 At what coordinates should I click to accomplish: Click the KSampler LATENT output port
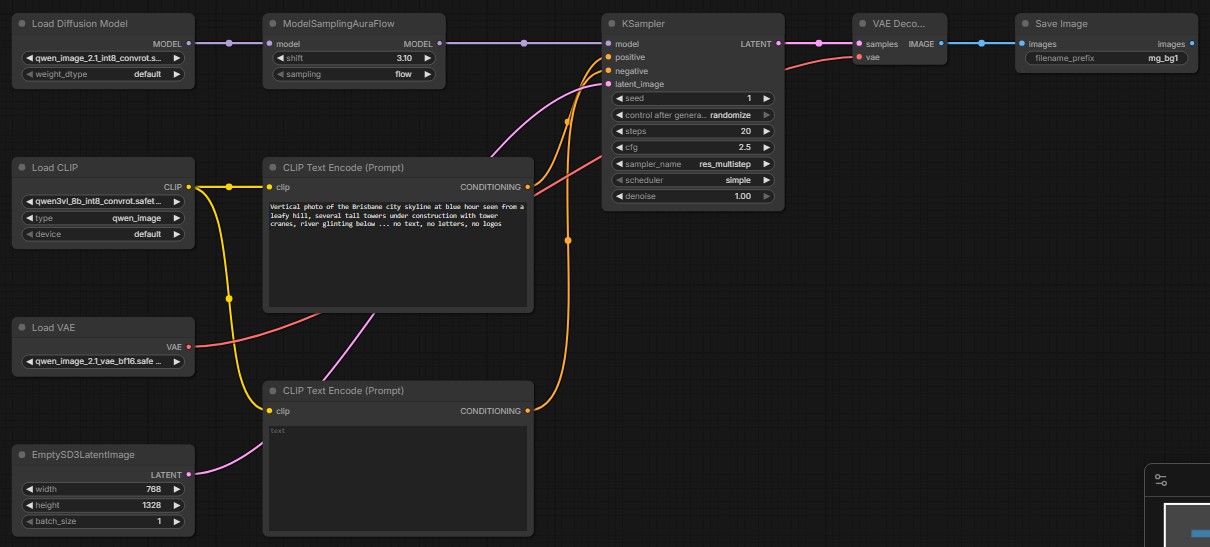point(779,44)
